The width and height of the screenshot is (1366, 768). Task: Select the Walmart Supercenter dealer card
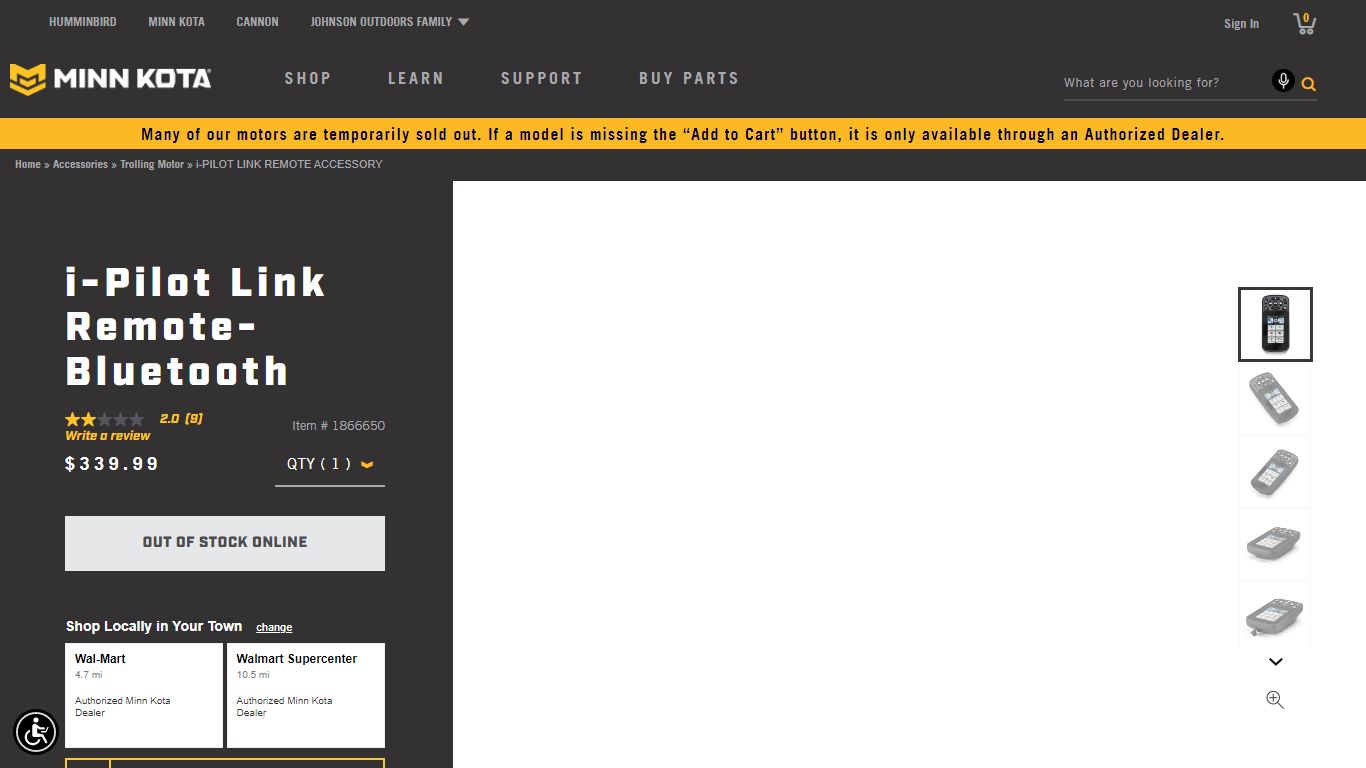coord(306,695)
